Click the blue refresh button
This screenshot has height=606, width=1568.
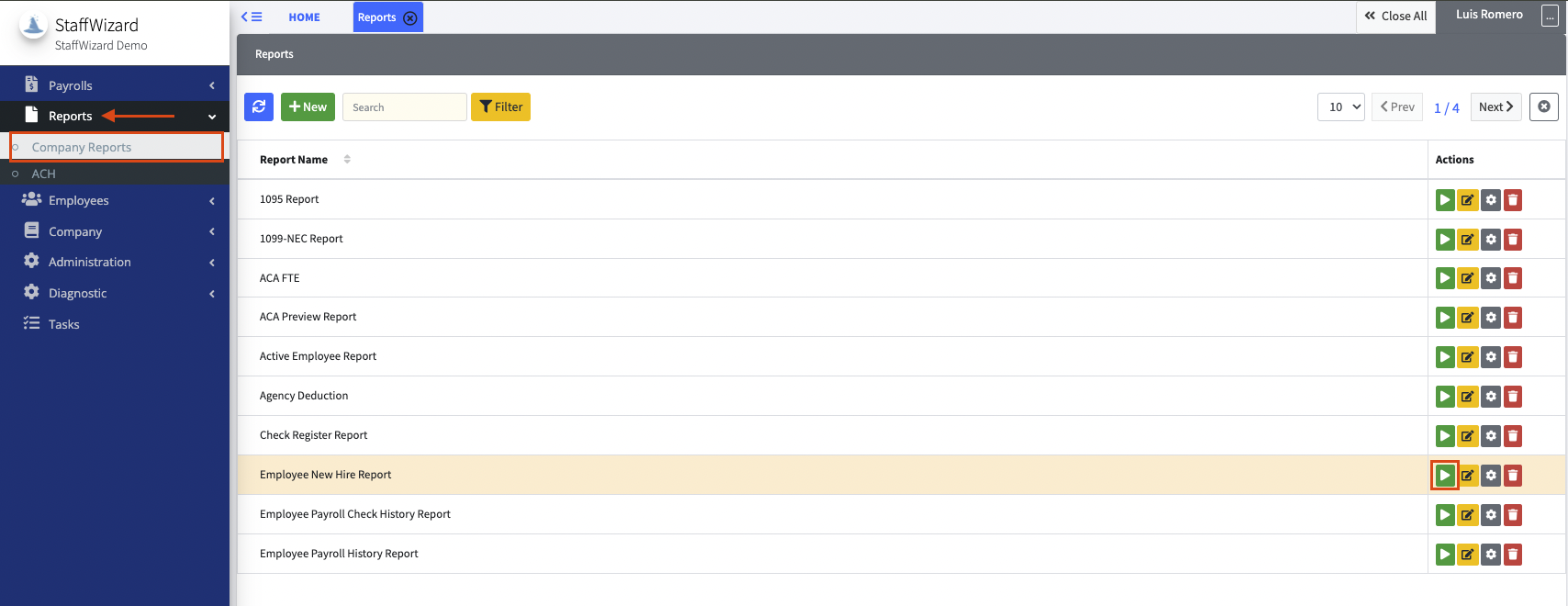click(x=259, y=107)
